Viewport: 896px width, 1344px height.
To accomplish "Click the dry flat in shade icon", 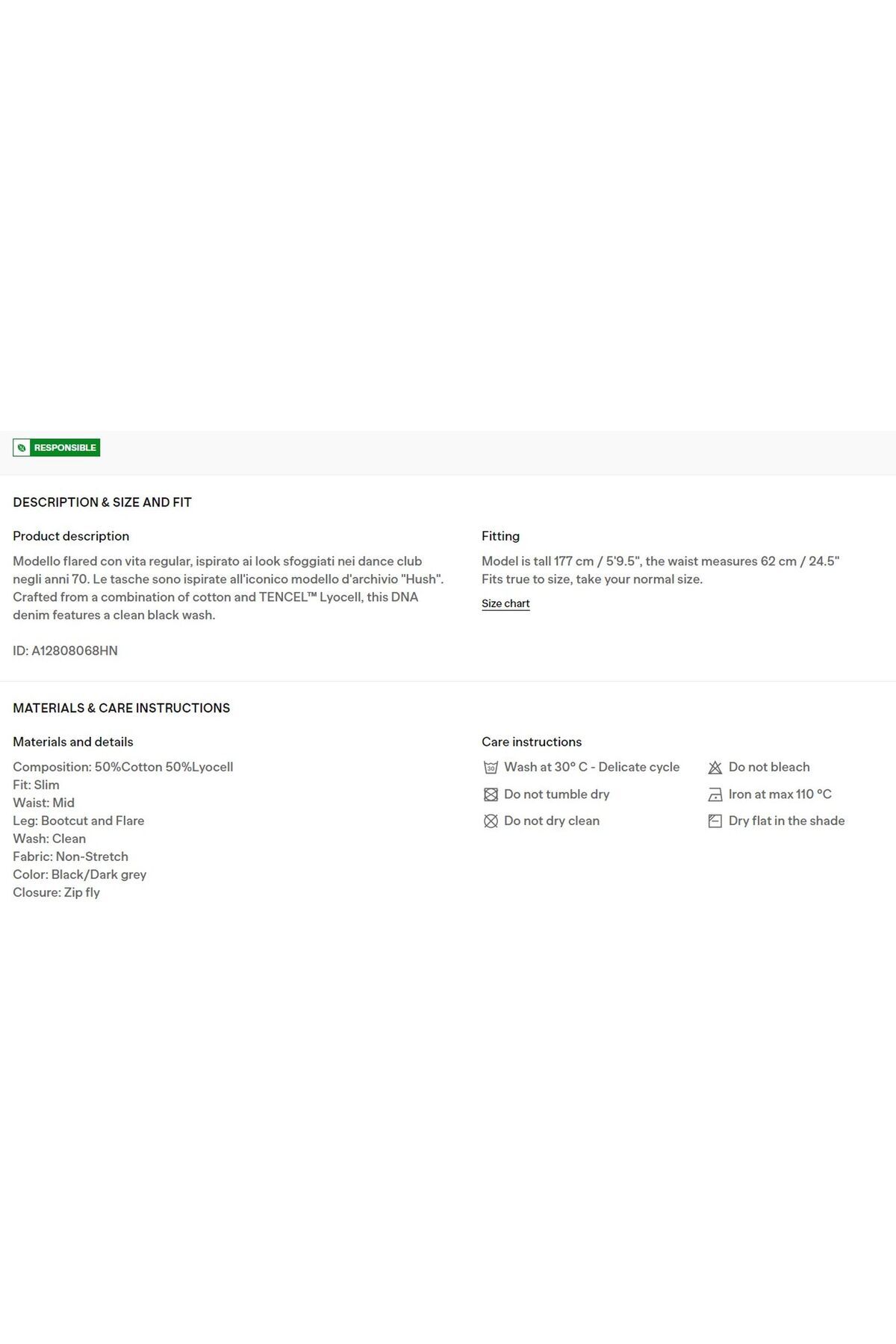I will pos(715,821).
